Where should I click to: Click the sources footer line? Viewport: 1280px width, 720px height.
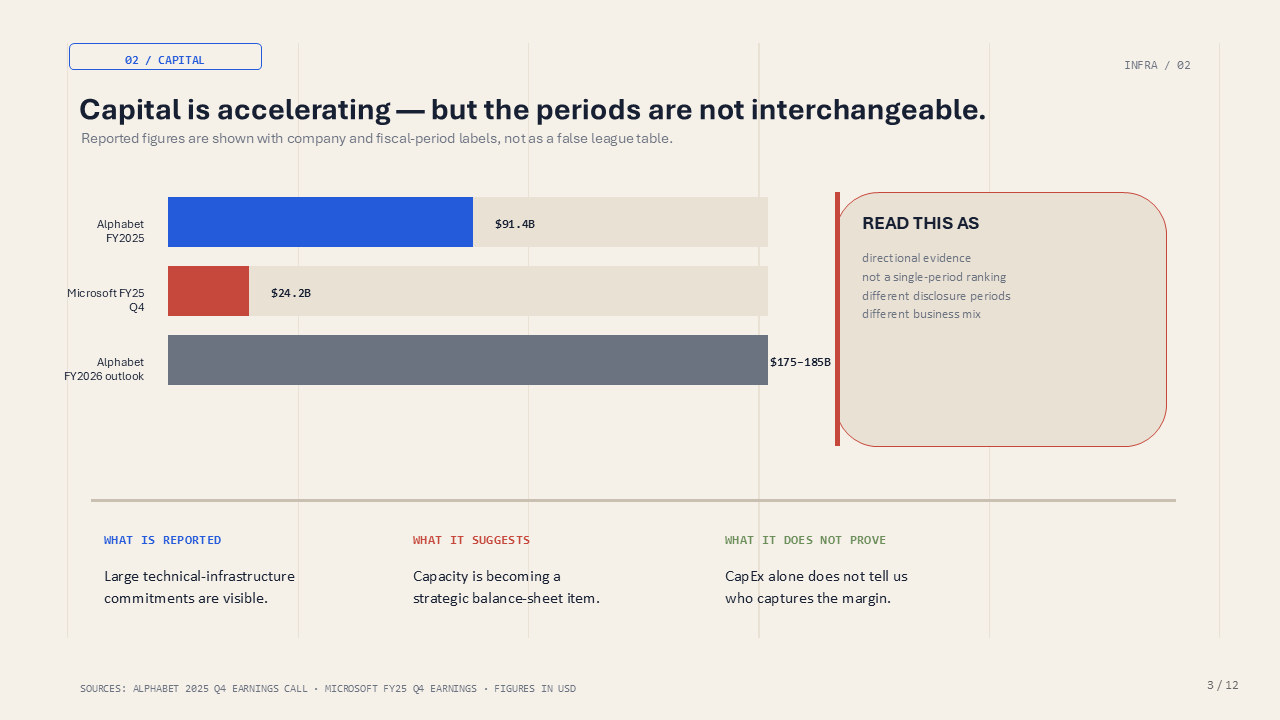click(x=328, y=689)
